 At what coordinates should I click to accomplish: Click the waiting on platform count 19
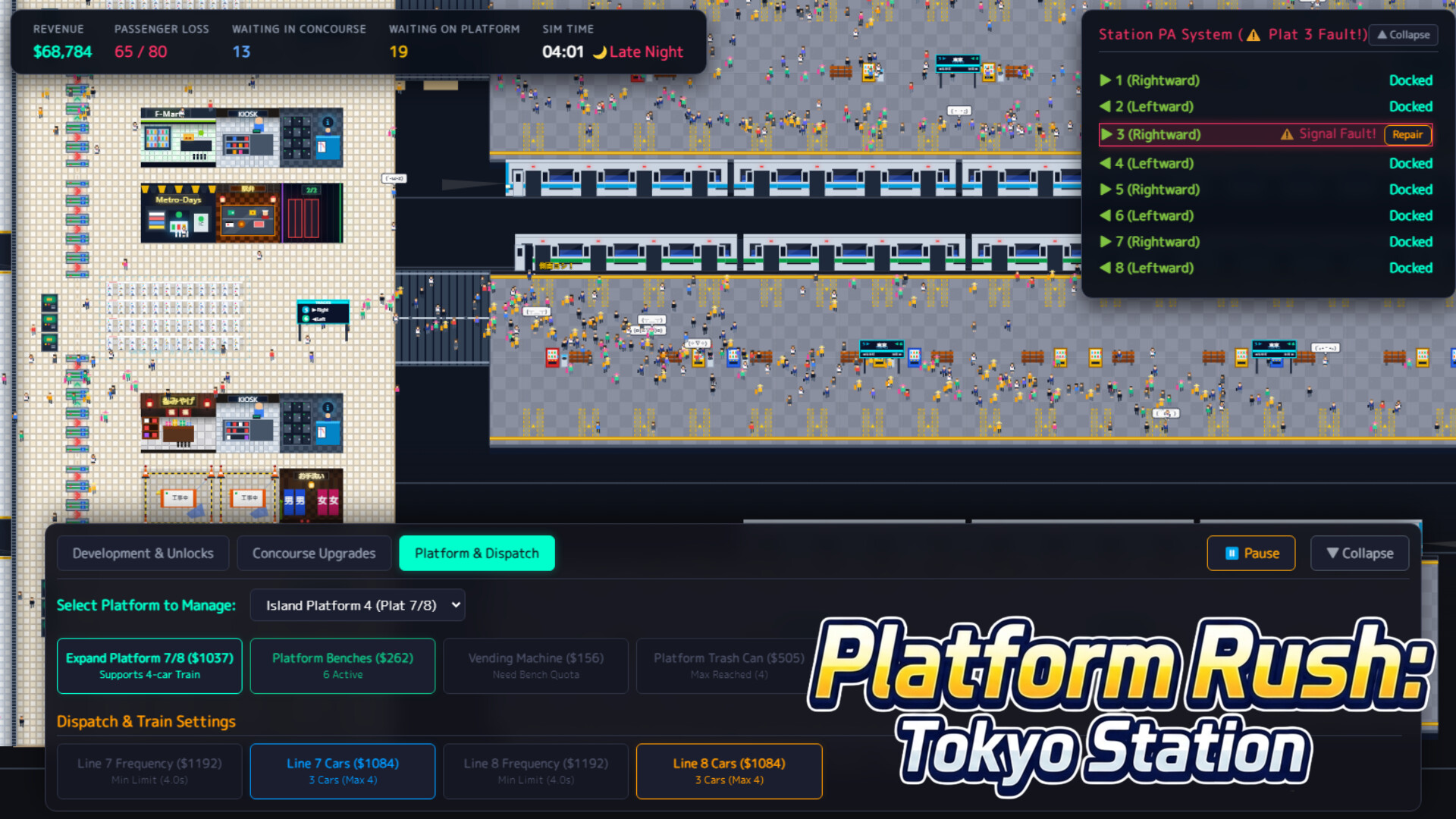(x=399, y=52)
